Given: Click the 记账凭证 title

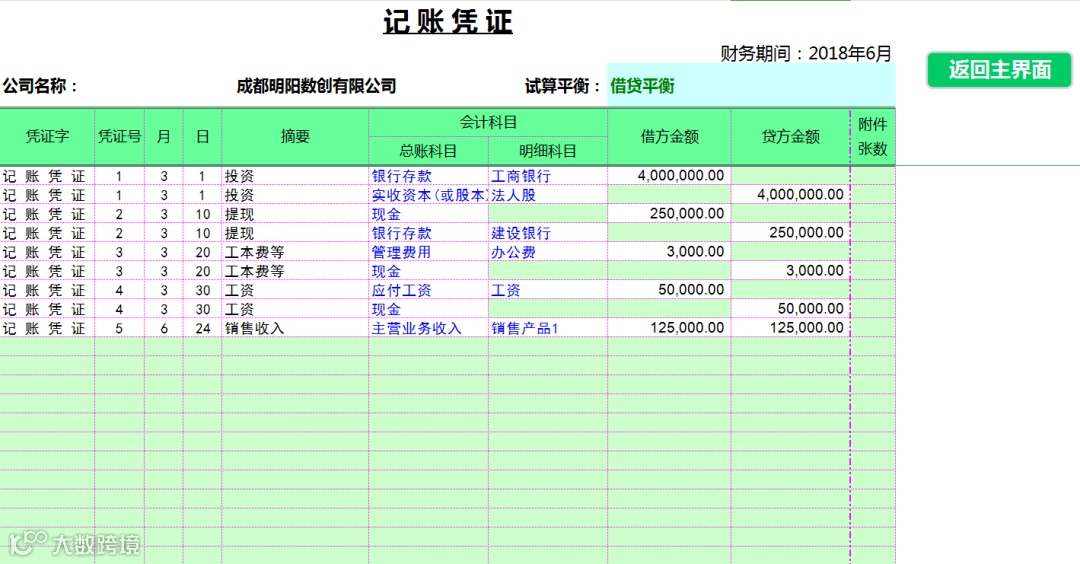Looking at the screenshot, I should (x=448, y=21).
